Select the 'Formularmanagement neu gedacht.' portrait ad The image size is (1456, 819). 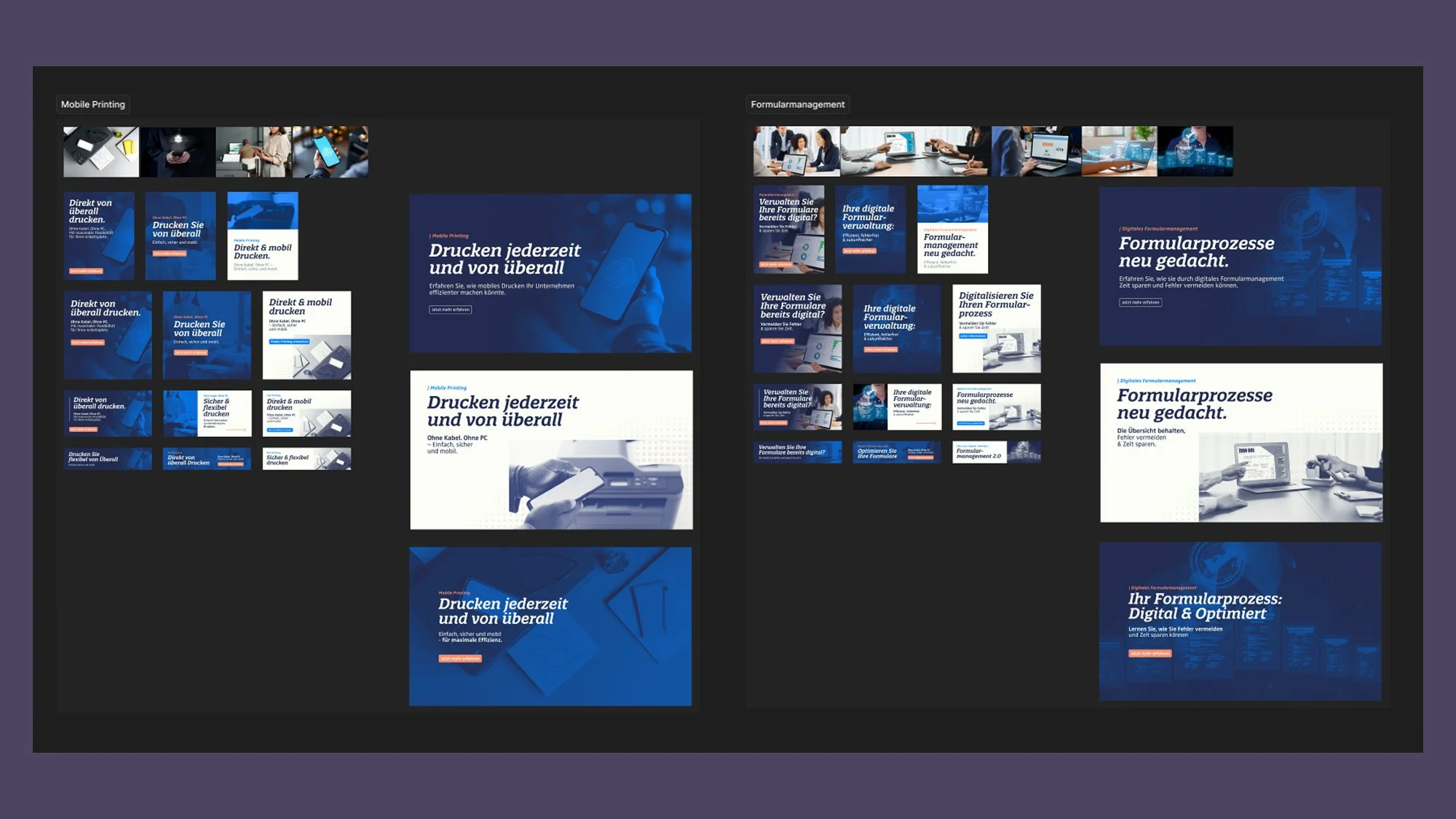(952, 229)
